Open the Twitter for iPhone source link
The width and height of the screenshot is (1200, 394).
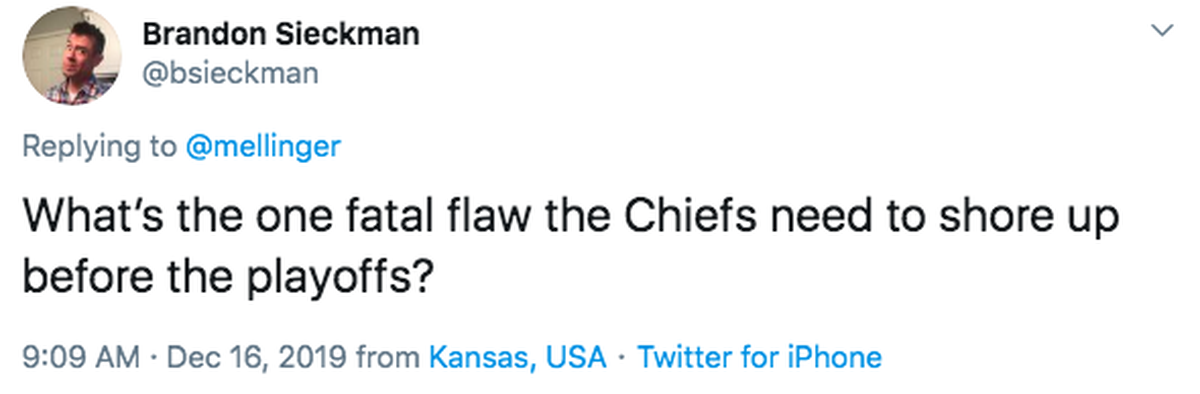click(x=760, y=357)
